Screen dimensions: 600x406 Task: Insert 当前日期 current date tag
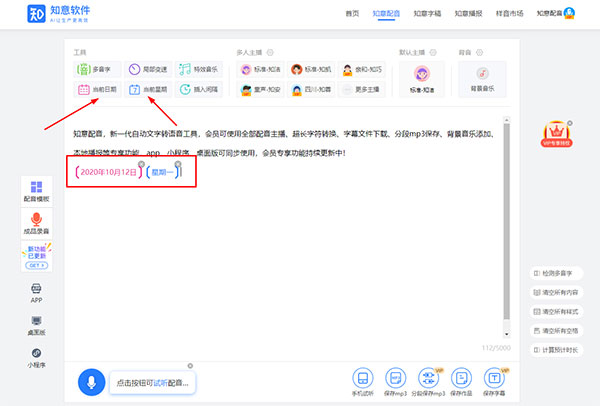tap(99, 90)
